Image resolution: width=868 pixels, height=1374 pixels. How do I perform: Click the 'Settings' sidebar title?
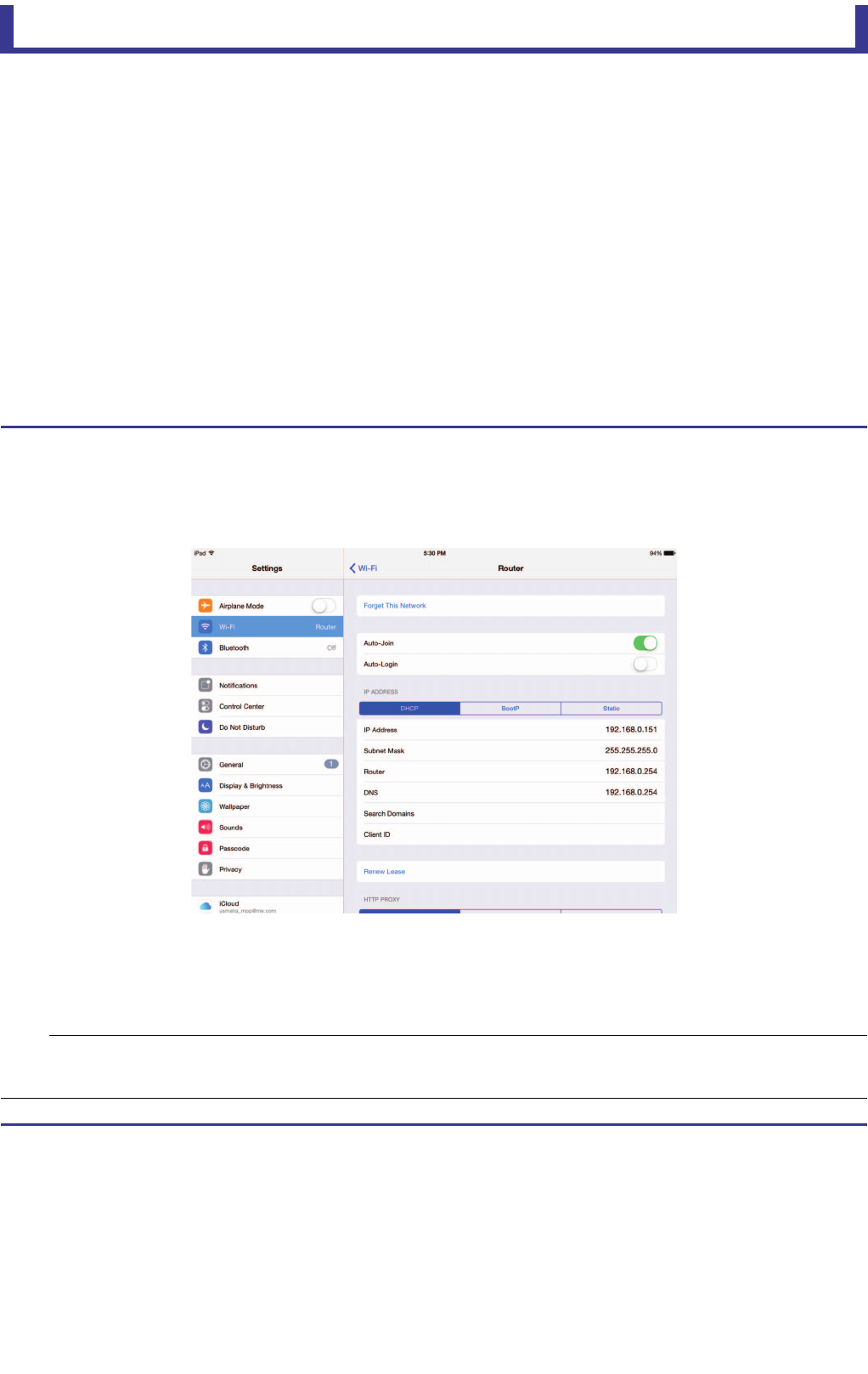pos(267,568)
